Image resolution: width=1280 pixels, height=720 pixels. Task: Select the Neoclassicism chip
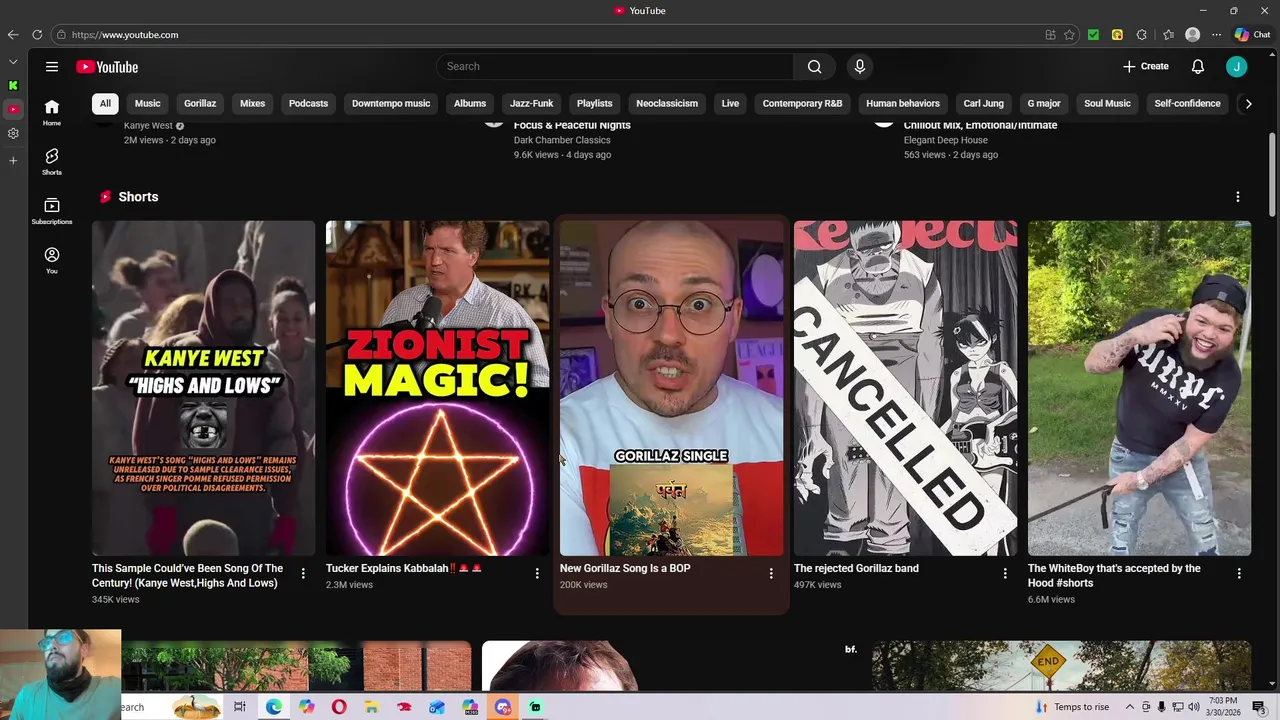667,103
